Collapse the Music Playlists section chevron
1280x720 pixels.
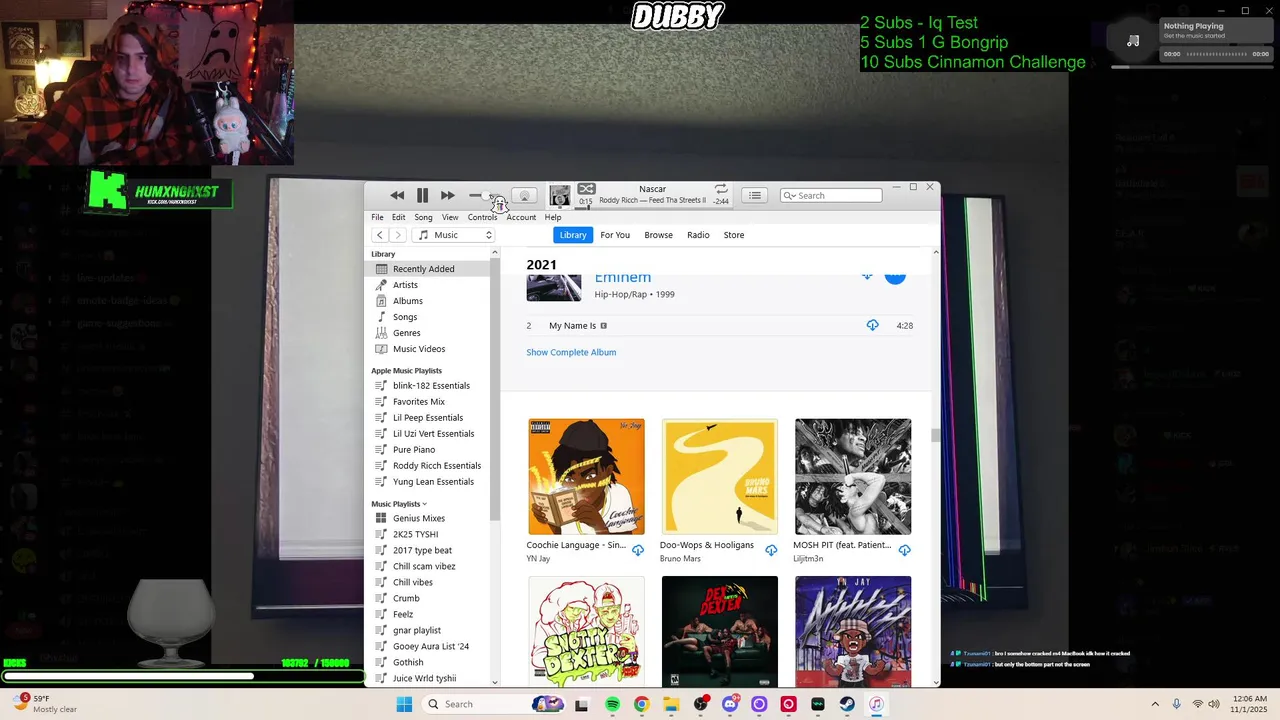tap(425, 504)
